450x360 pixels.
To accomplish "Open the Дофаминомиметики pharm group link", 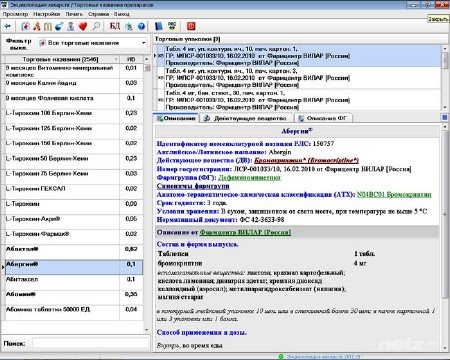I will click(x=249, y=178).
